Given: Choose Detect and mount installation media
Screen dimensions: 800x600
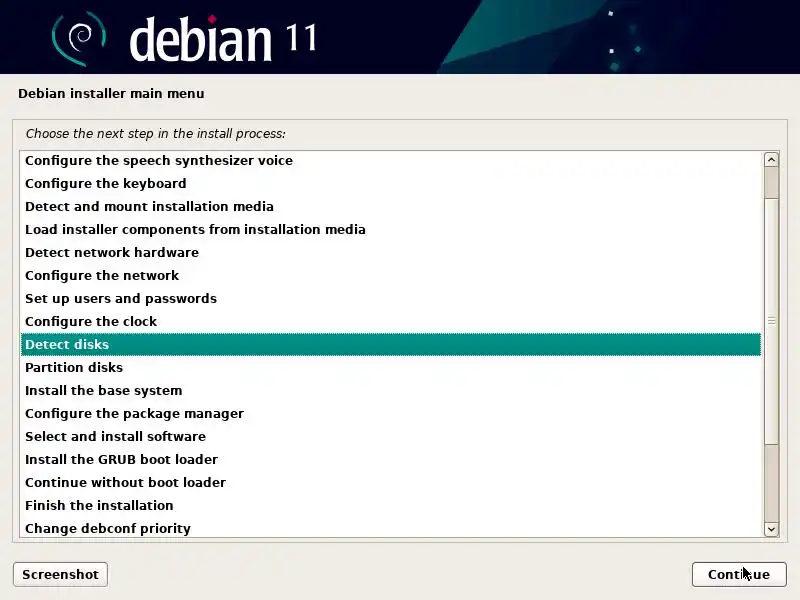Looking at the screenshot, I should click(391, 206).
